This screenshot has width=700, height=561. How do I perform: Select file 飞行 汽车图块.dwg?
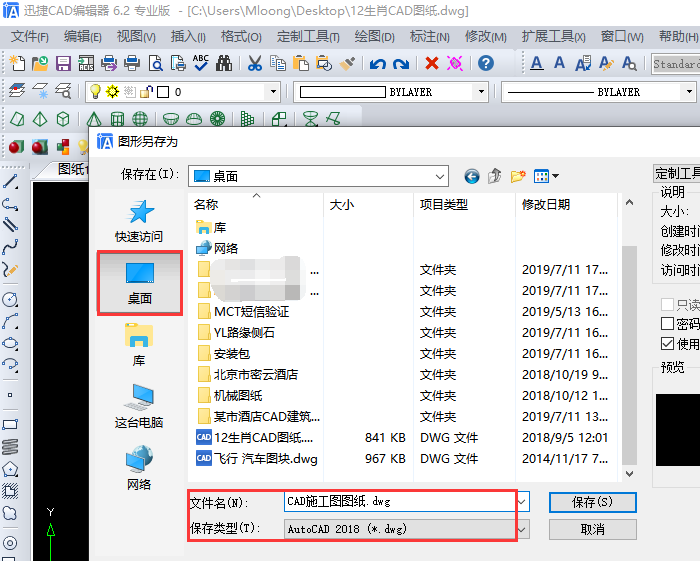(x=257, y=458)
